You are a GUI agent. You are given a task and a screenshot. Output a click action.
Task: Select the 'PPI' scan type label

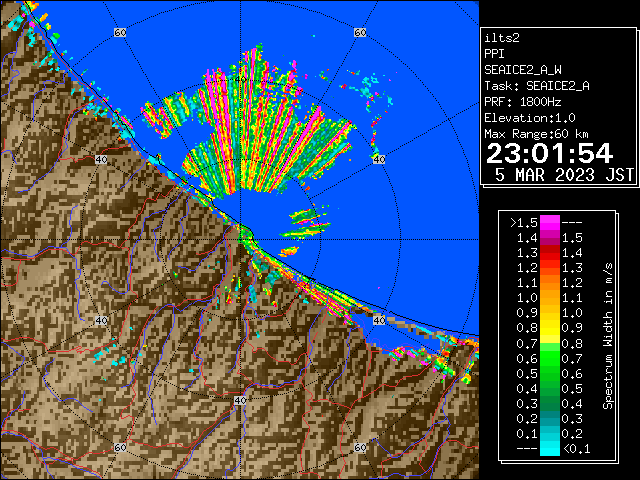point(494,54)
